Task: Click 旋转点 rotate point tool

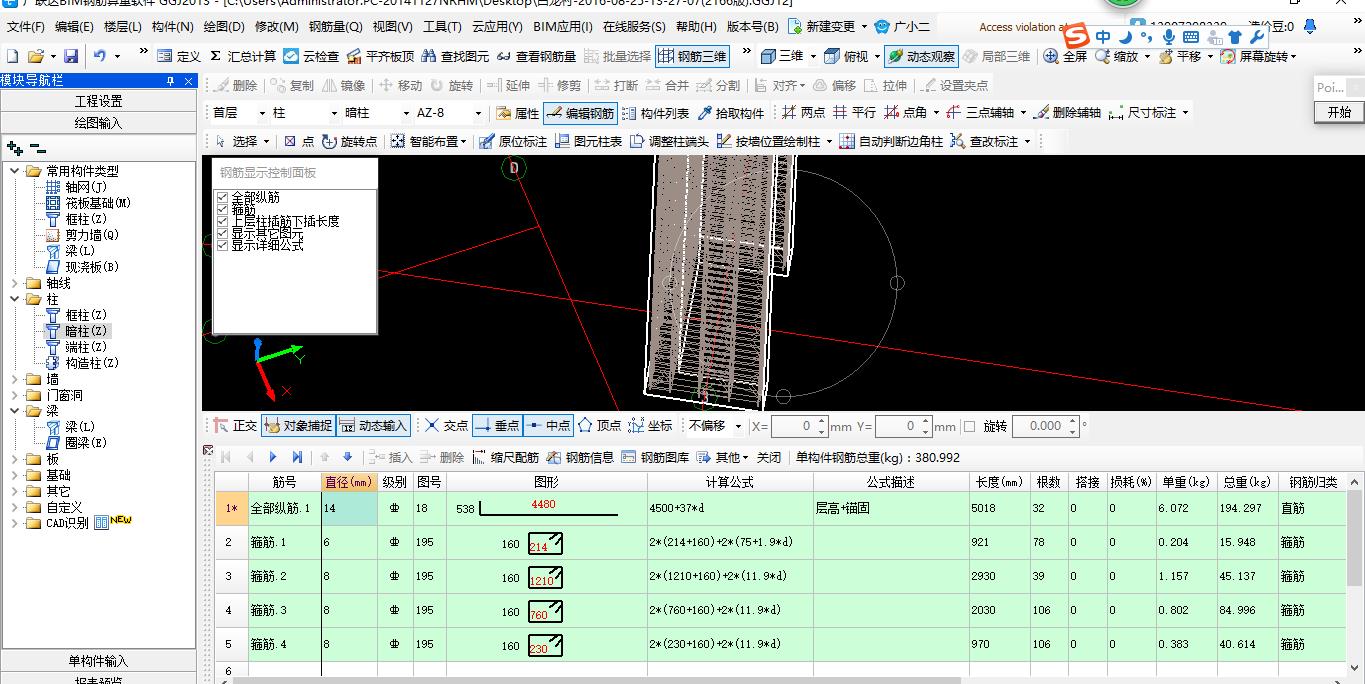Action: (x=350, y=142)
